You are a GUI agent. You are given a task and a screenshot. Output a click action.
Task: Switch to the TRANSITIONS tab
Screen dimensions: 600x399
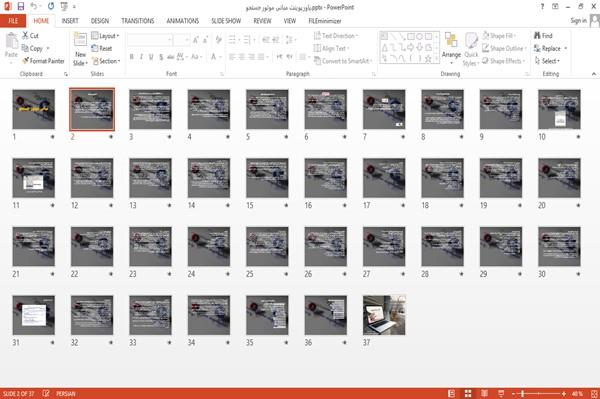[138, 21]
